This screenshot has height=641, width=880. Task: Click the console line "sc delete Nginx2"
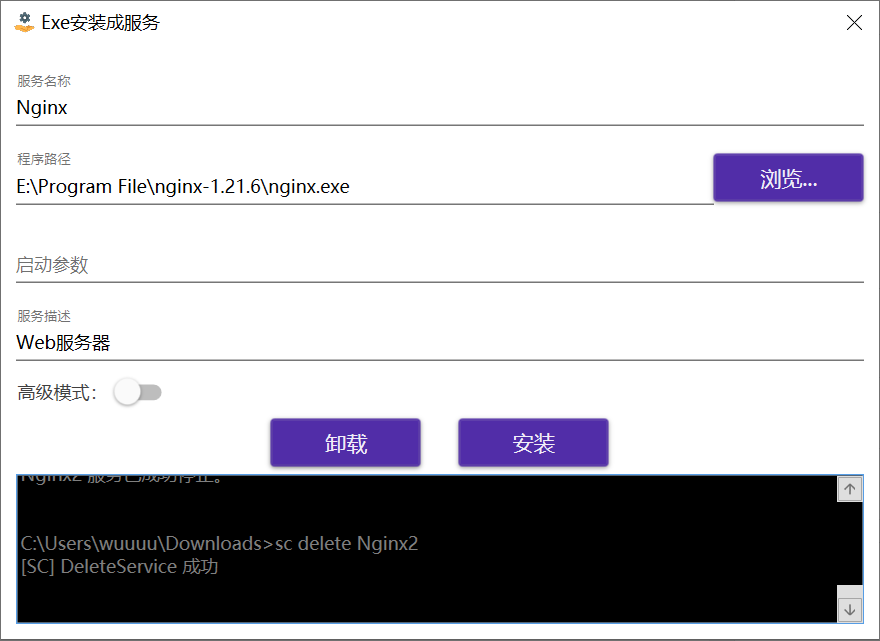point(346,544)
